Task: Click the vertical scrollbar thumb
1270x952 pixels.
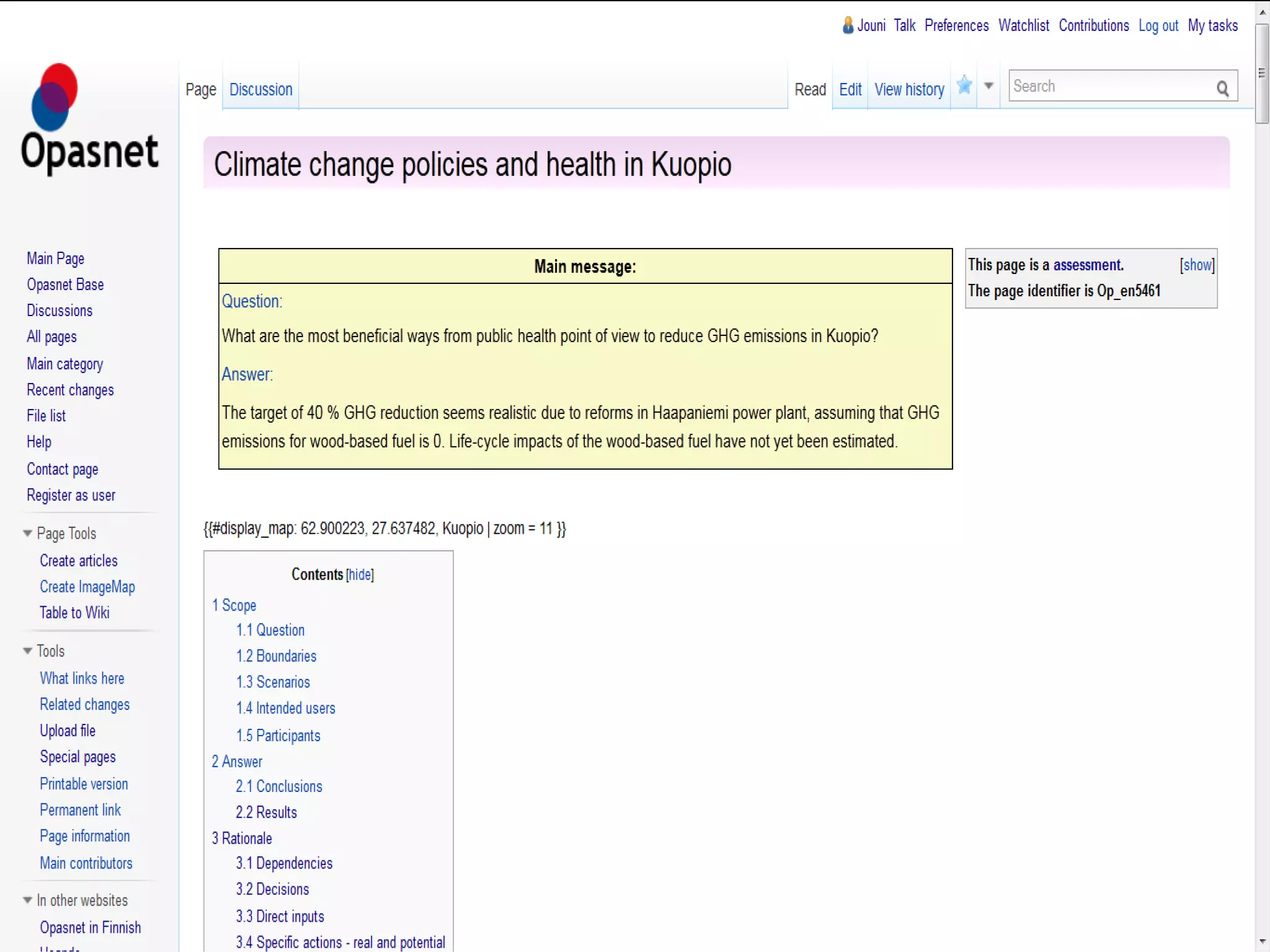Action: click(x=1262, y=74)
